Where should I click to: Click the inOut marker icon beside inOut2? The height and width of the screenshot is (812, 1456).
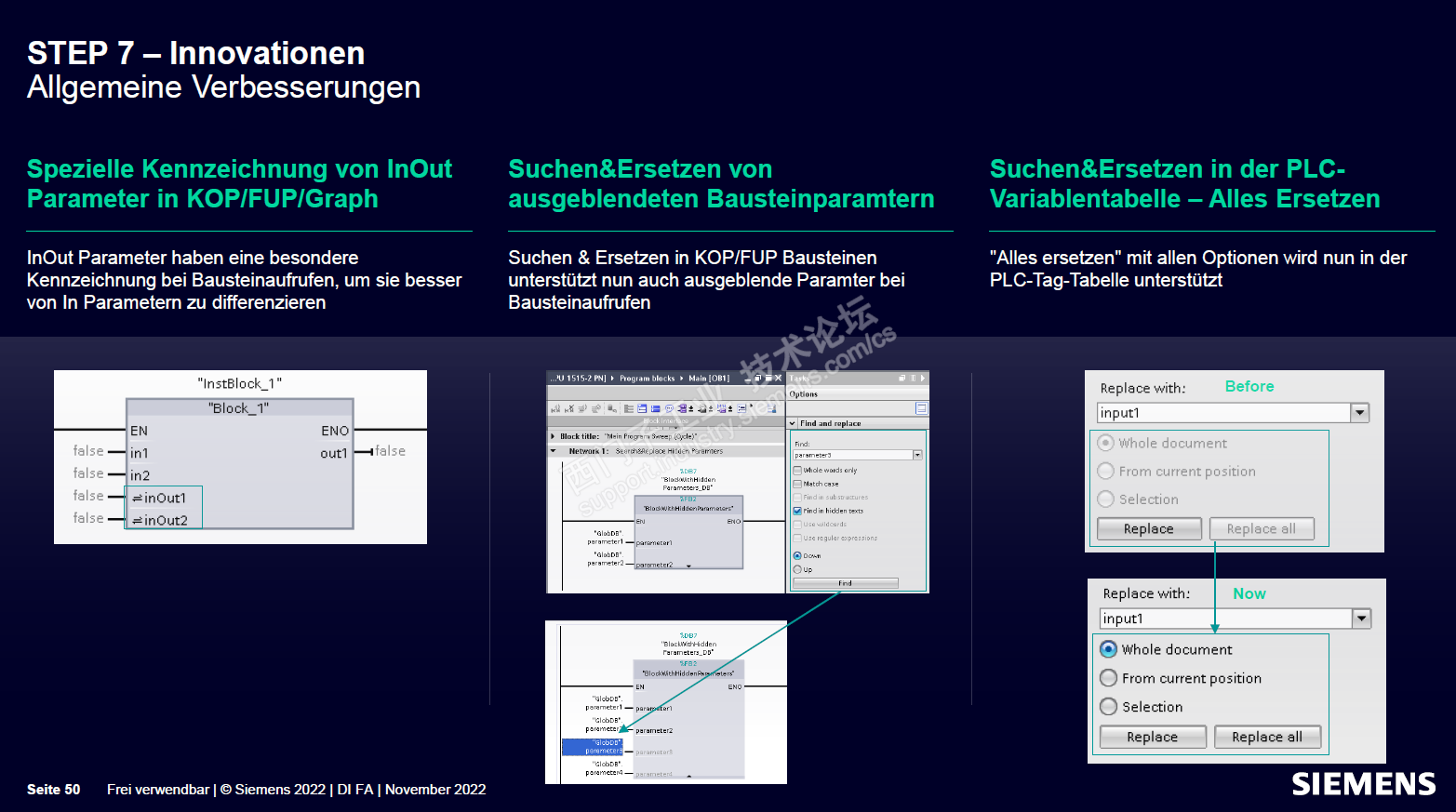[138, 521]
